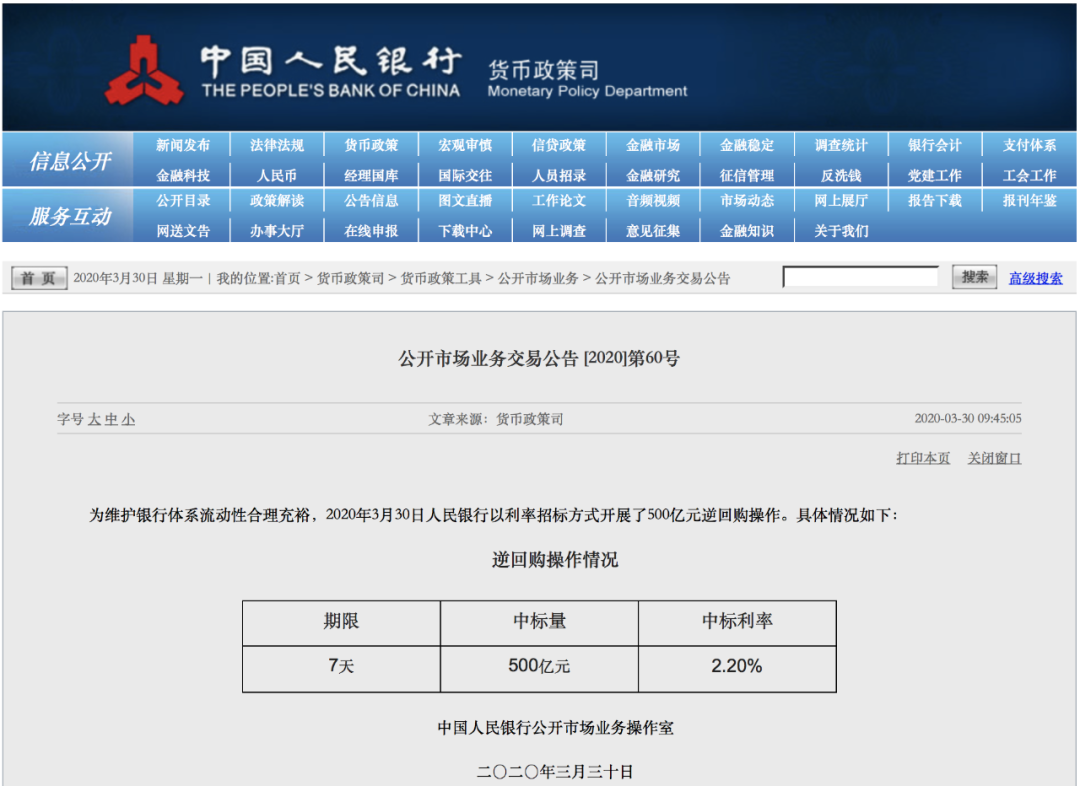Click the 打印本页 print link

point(923,458)
